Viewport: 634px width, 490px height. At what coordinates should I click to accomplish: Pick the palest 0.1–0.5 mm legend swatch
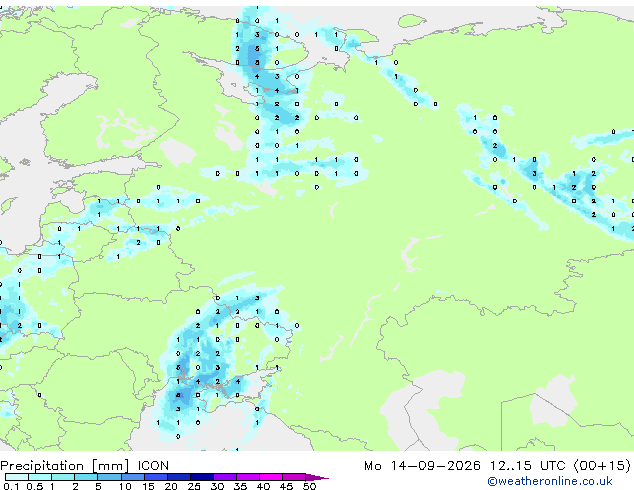click(x=17, y=477)
